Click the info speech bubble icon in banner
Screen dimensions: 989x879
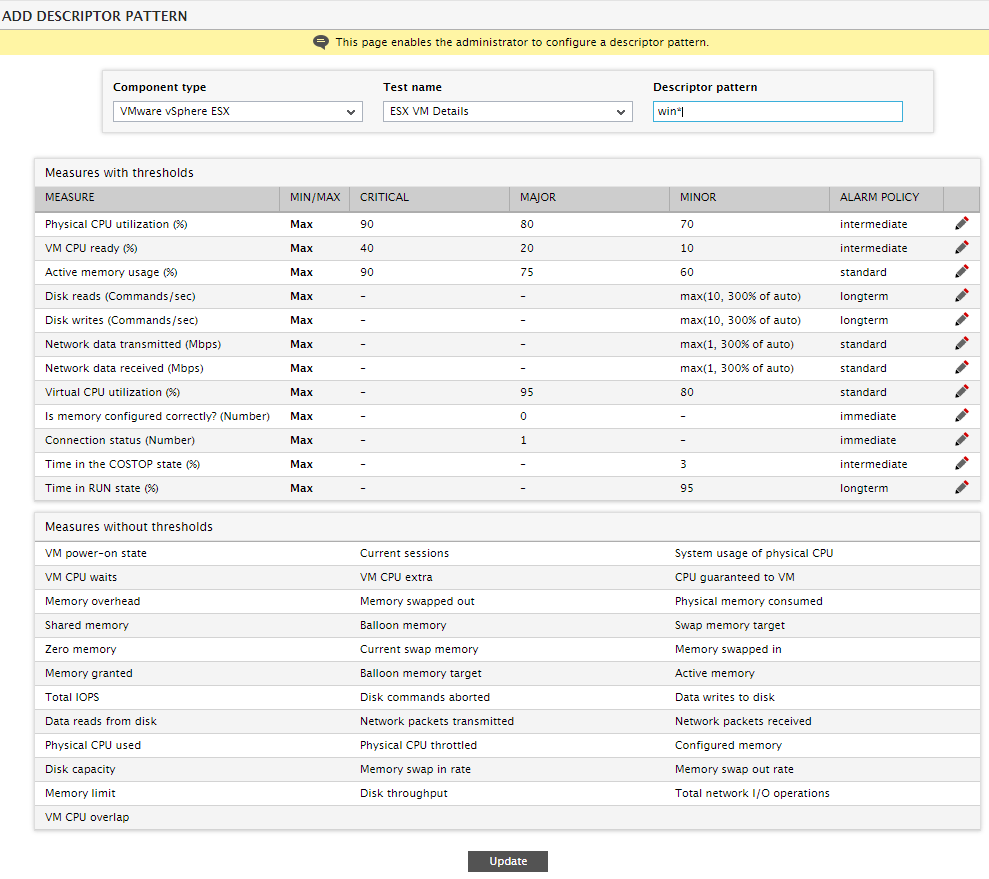click(320, 42)
